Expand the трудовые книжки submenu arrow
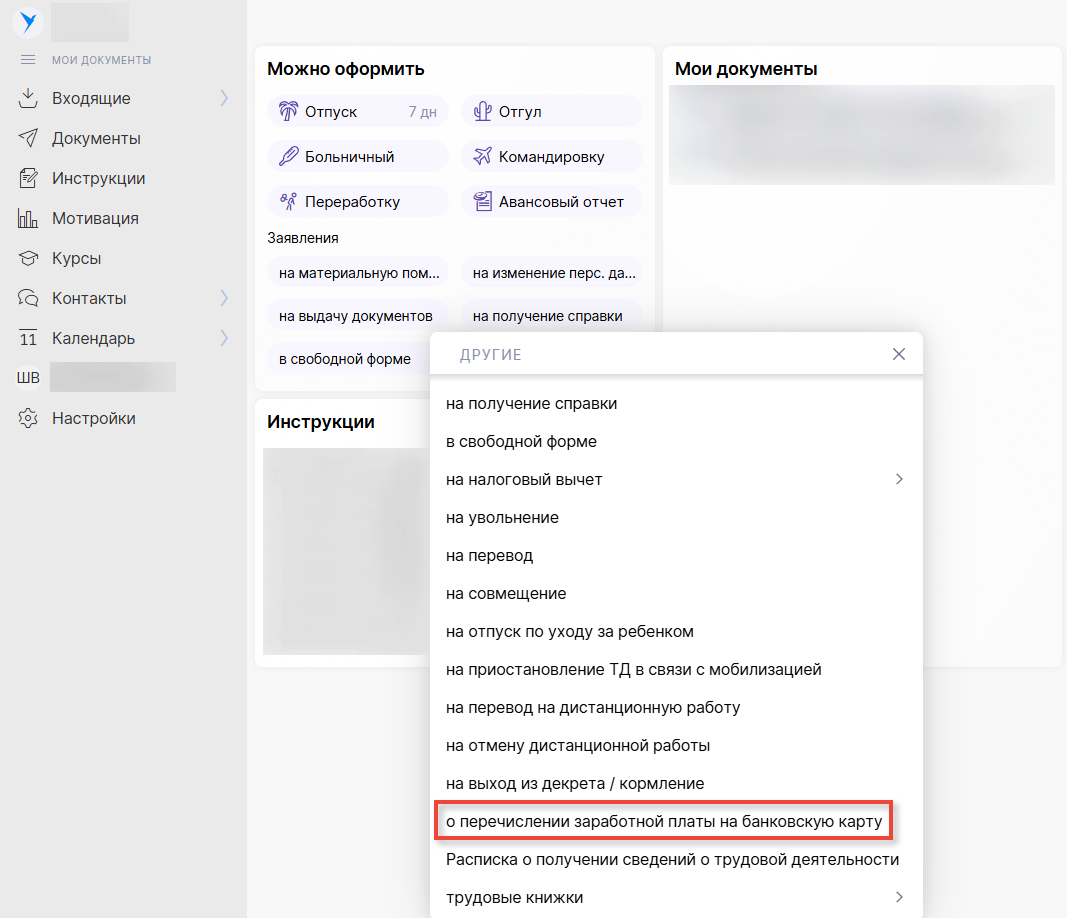This screenshot has height=918, width=1067. (x=899, y=897)
